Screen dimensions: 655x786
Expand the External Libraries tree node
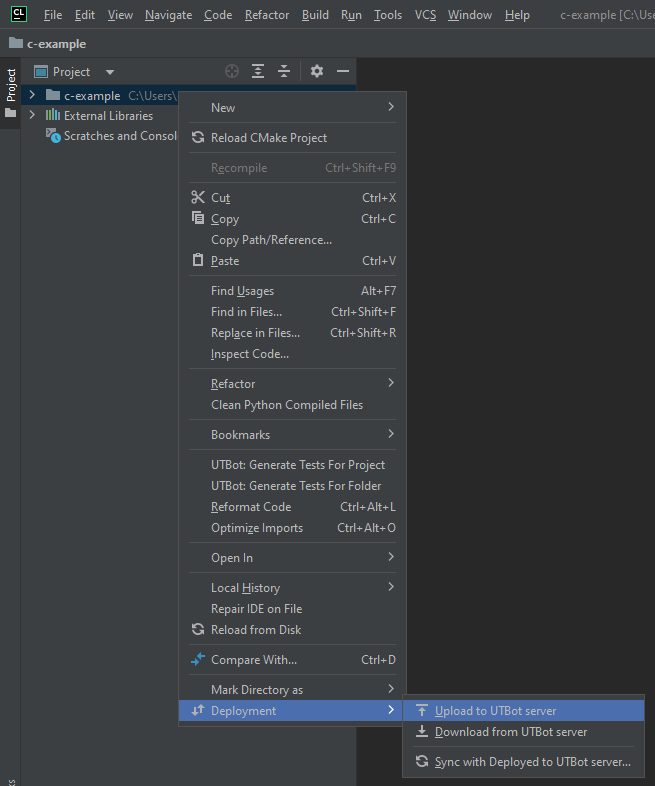32,115
